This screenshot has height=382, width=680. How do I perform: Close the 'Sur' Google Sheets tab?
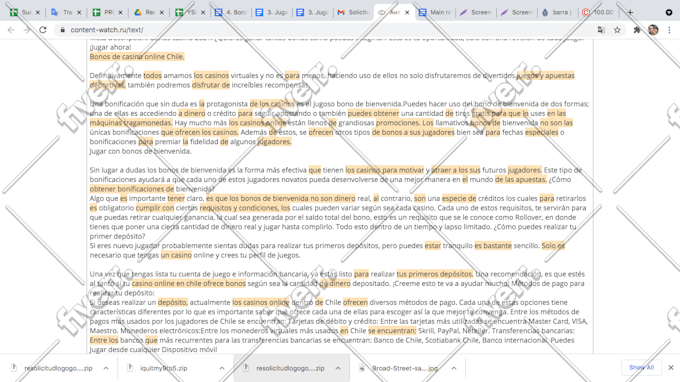click(x=38, y=13)
